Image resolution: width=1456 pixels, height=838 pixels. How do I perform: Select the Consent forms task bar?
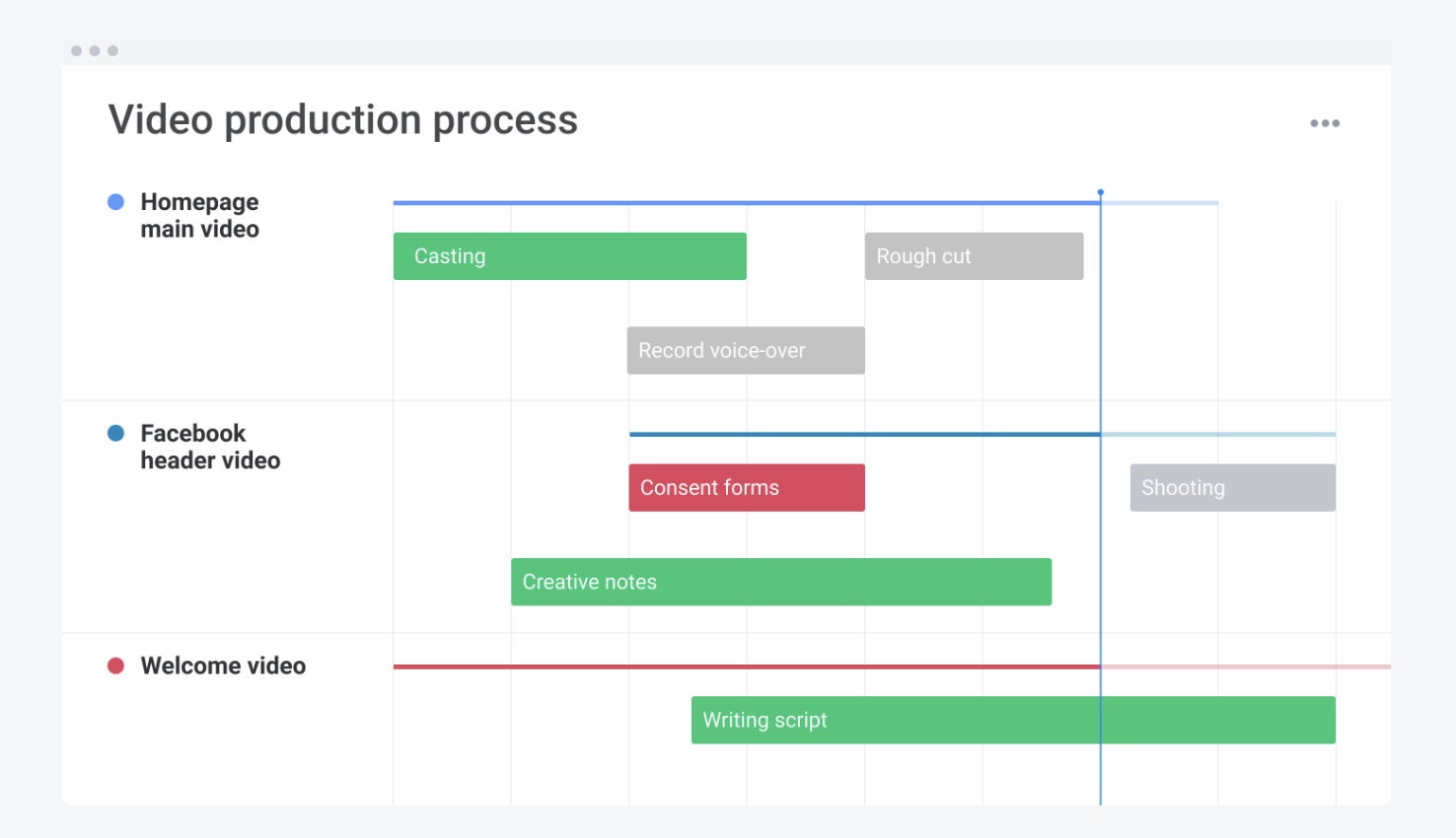coord(747,488)
